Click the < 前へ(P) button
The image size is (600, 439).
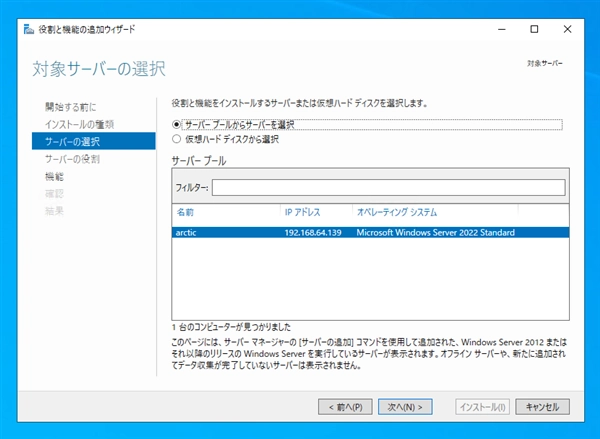[x=345, y=407]
